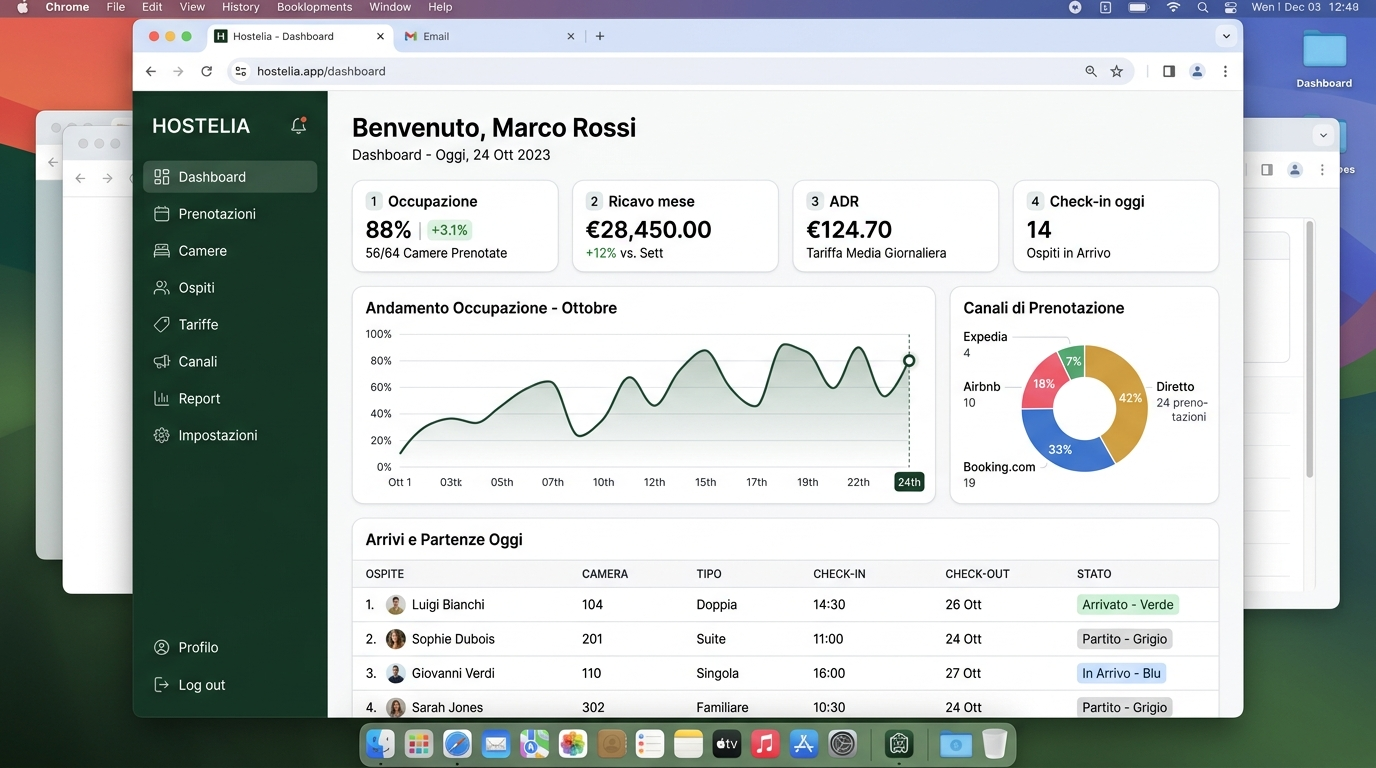The height and width of the screenshot is (768, 1376).
Task: Close the Hostelia - Dashboard tab
Action: pyautogui.click(x=380, y=36)
